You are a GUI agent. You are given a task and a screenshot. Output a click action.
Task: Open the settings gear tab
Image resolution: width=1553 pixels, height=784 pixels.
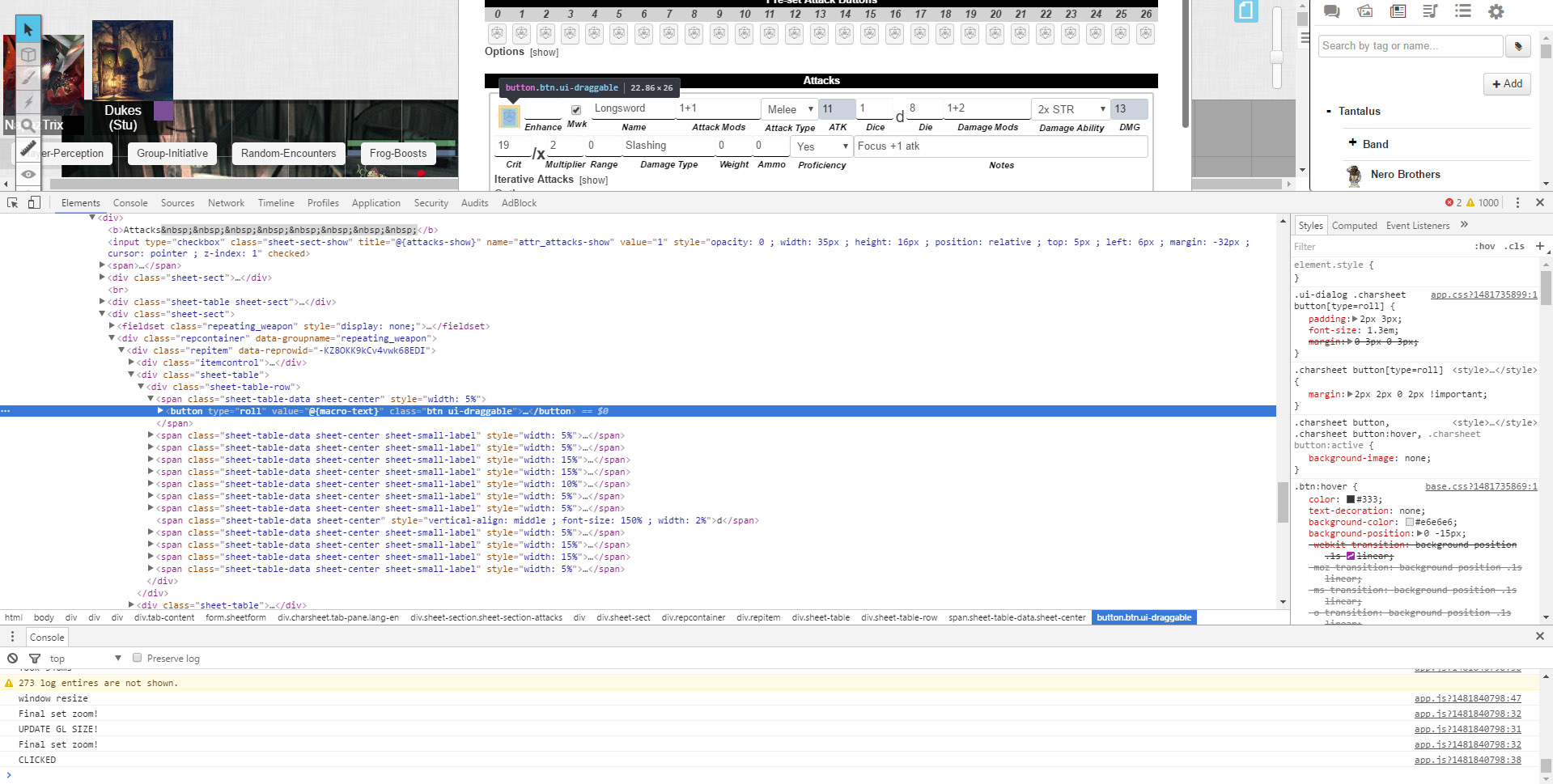(x=1496, y=11)
